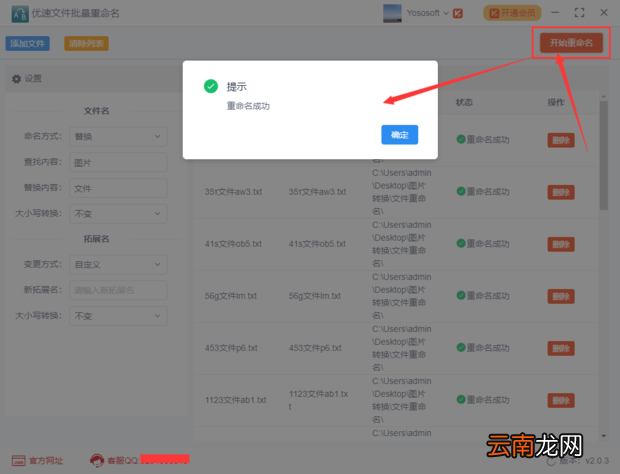Open the file name 大小写转换 dropdown
Image resolution: width=620 pixels, height=474 pixels.
coord(118,213)
